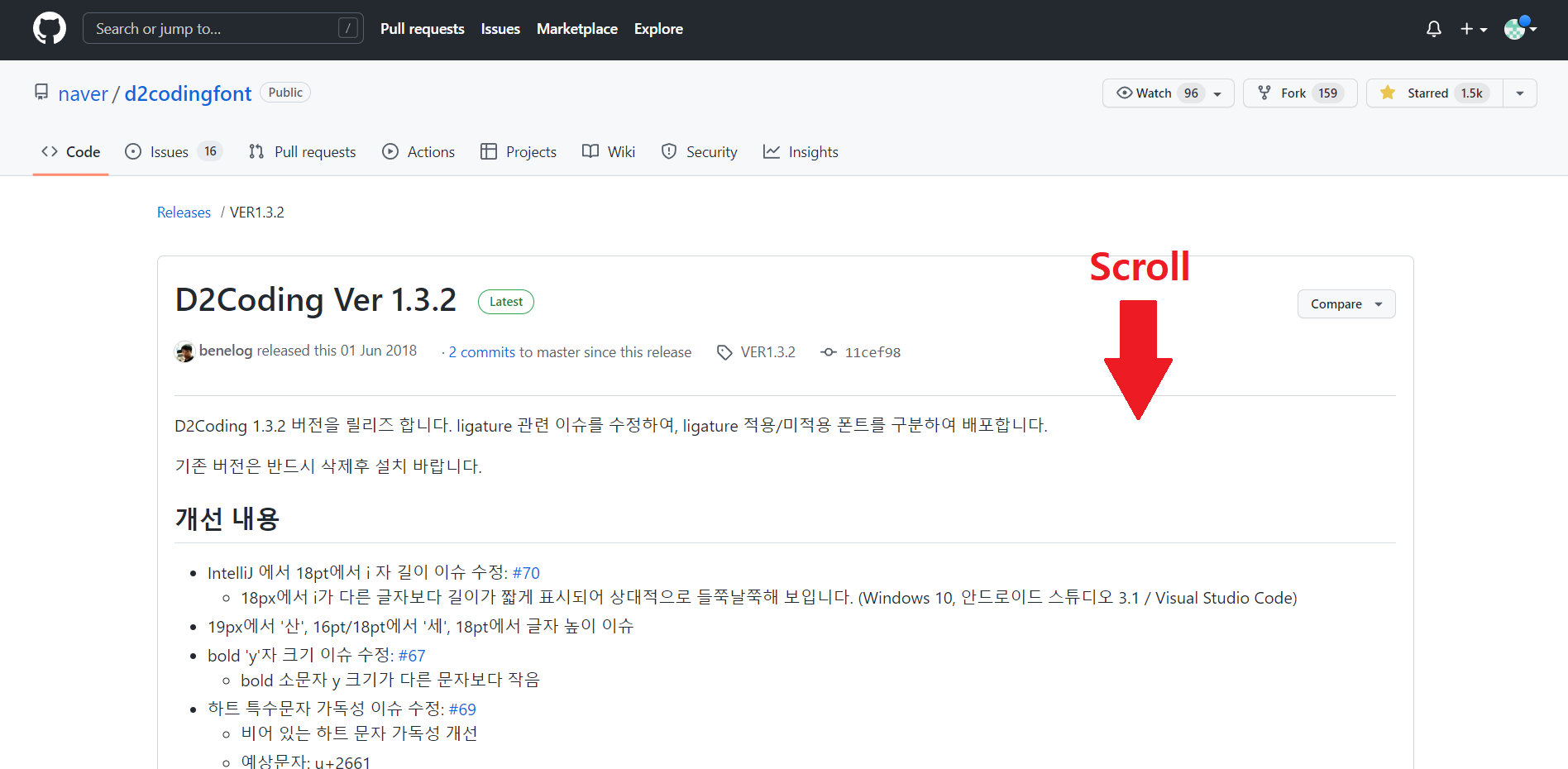
Task: Open Marketplace in top navigation
Action: click(577, 29)
